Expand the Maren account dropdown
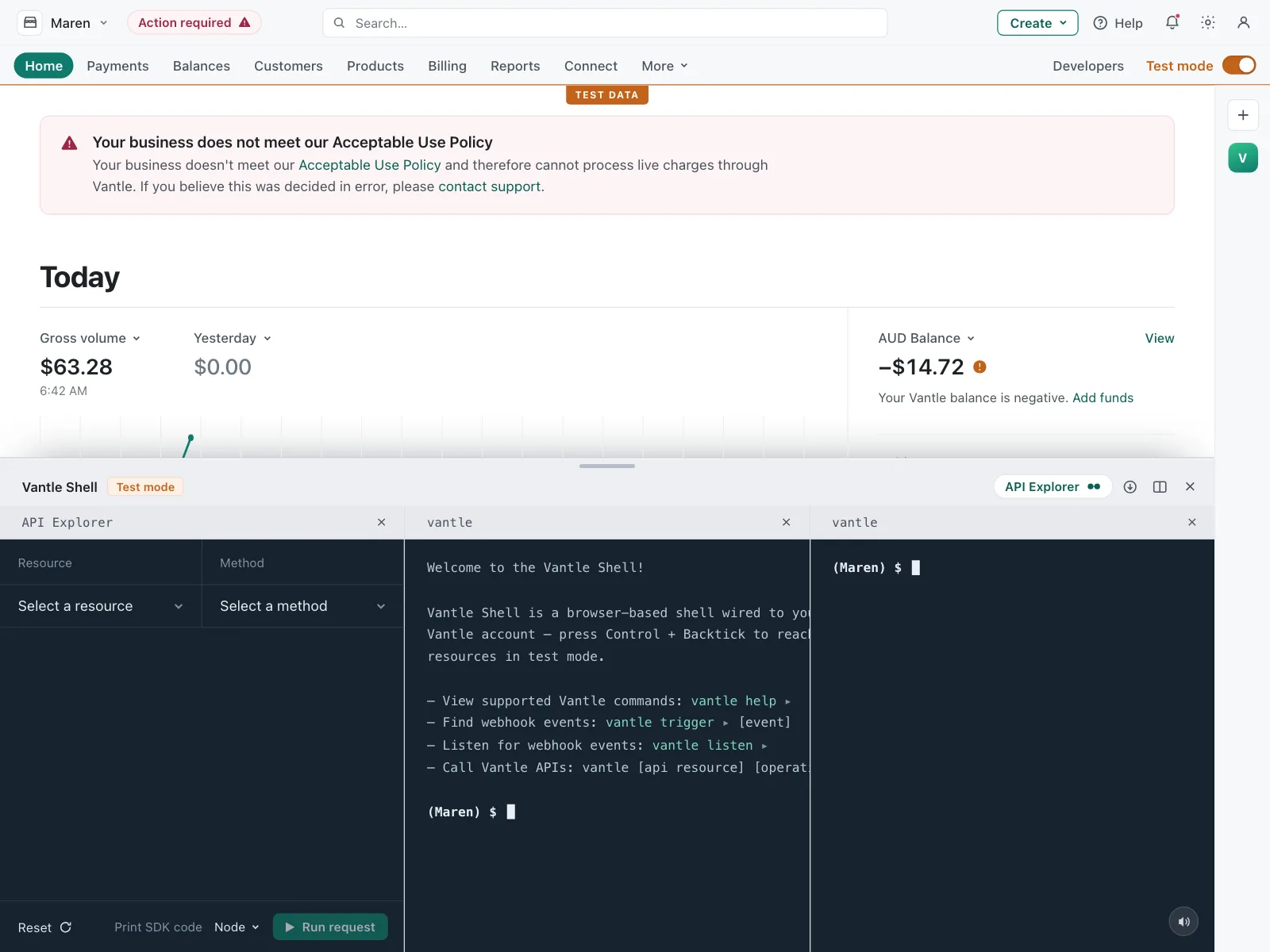Viewport: 1270px width, 952px height. pyautogui.click(x=79, y=23)
